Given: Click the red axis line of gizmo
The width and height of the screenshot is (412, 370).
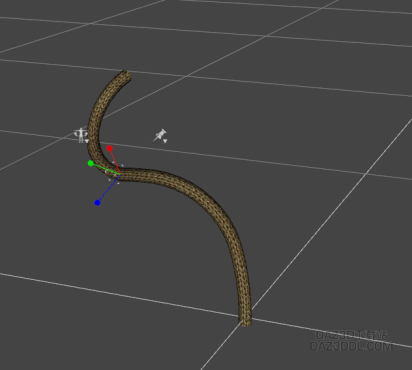Looking at the screenshot, I should 114,161.
